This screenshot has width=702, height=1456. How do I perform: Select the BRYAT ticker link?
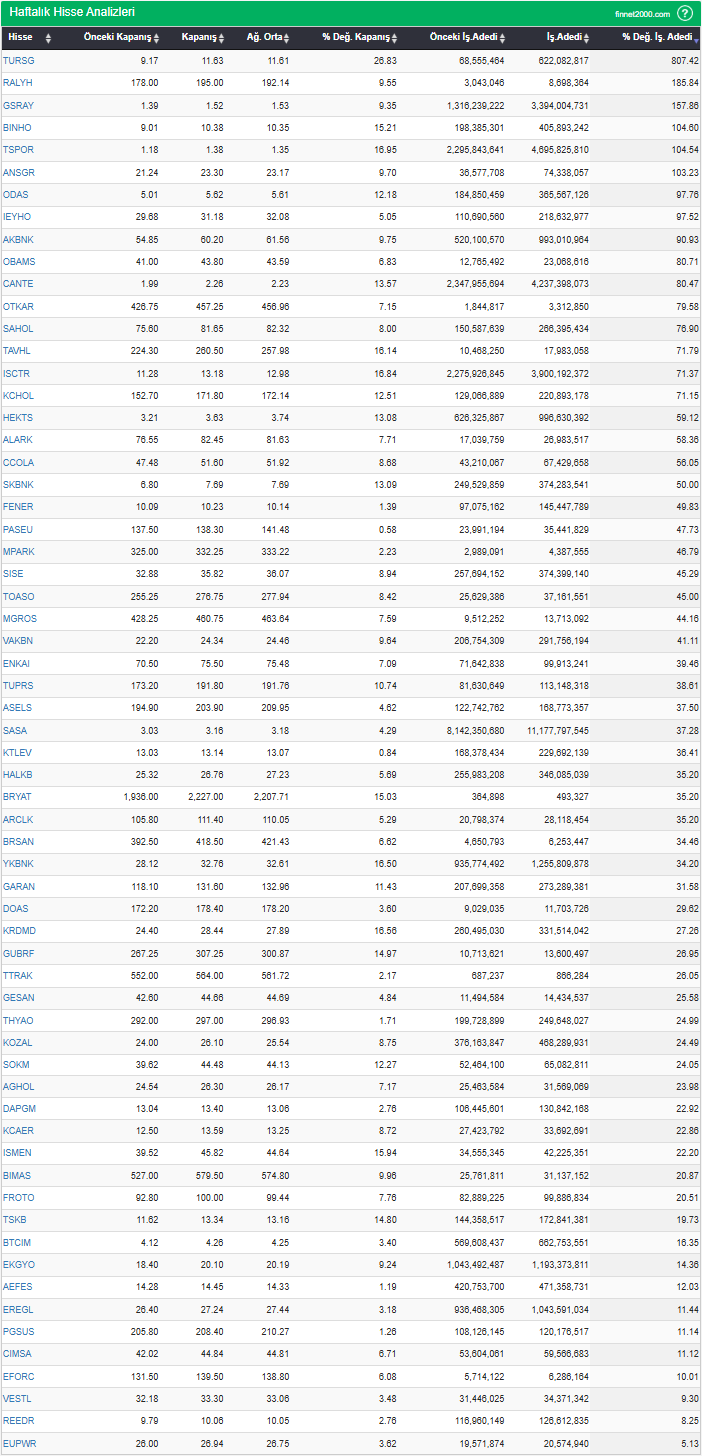[17, 797]
